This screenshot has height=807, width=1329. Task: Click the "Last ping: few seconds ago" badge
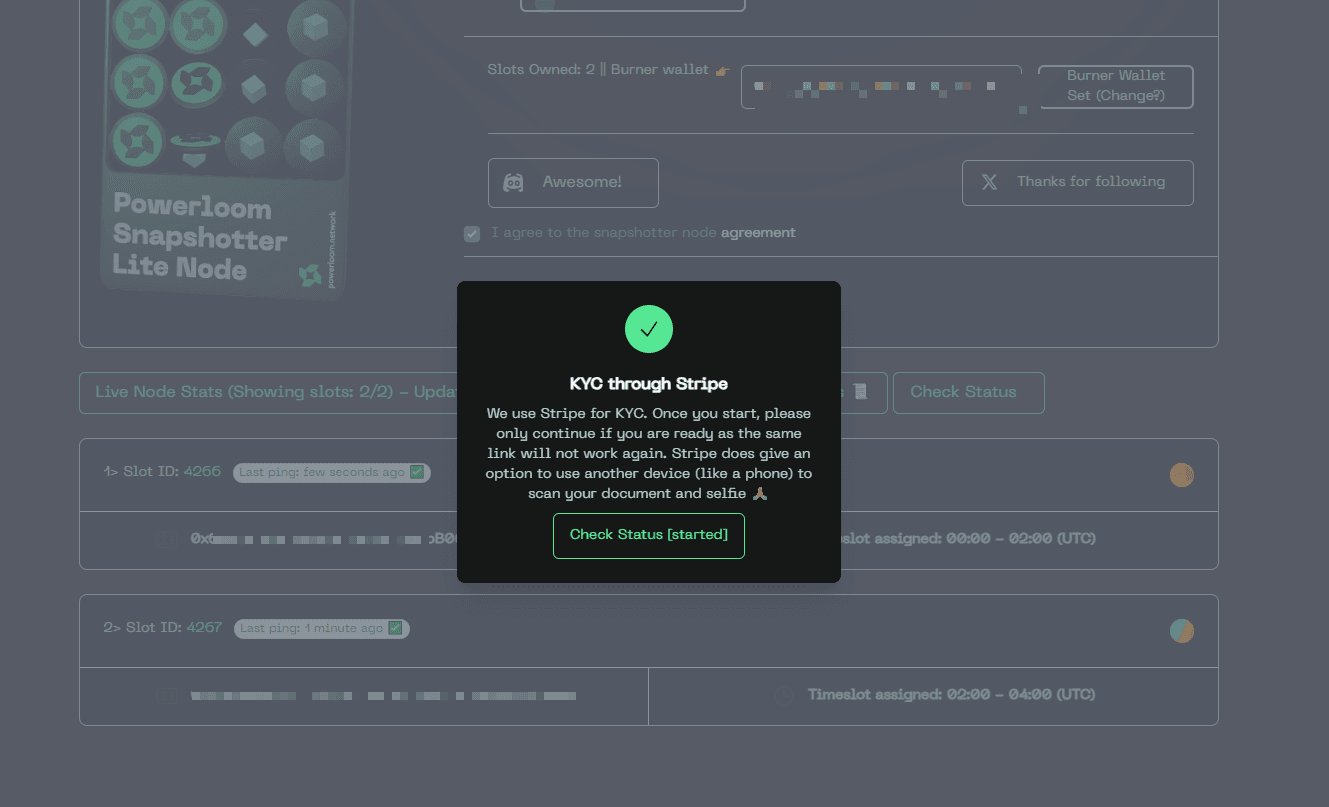click(332, 472)
